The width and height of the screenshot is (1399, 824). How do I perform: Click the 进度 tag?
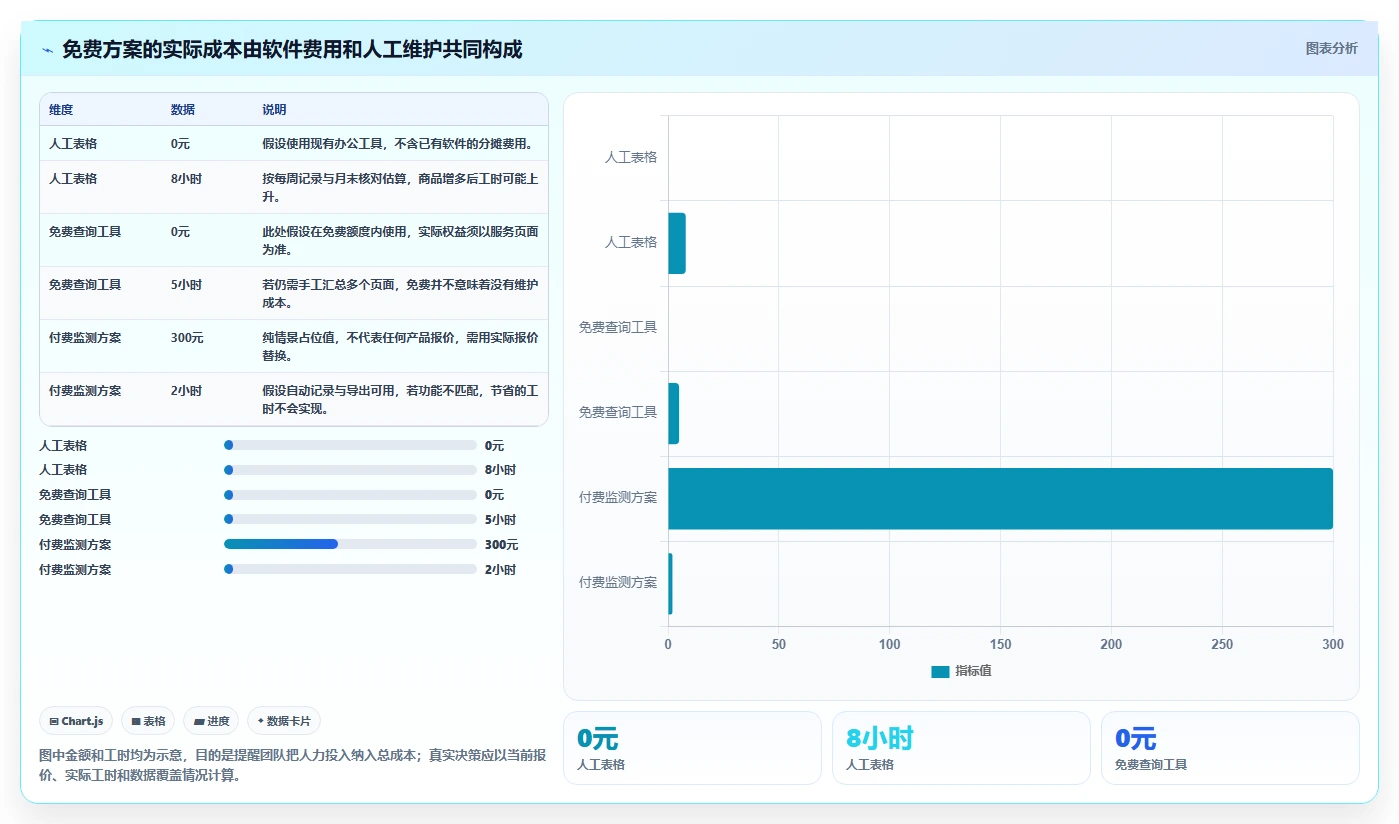click(x=211, y=721)
